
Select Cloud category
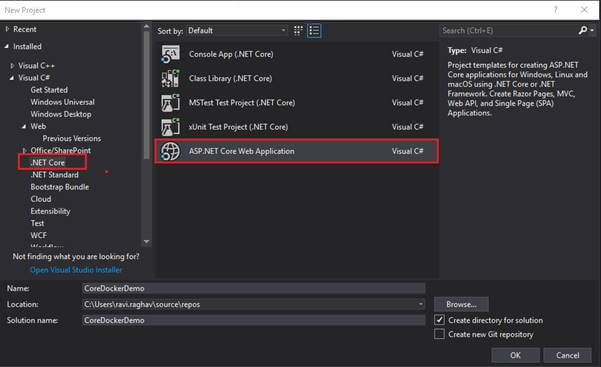pyautogui.click(x=41, y=199)
